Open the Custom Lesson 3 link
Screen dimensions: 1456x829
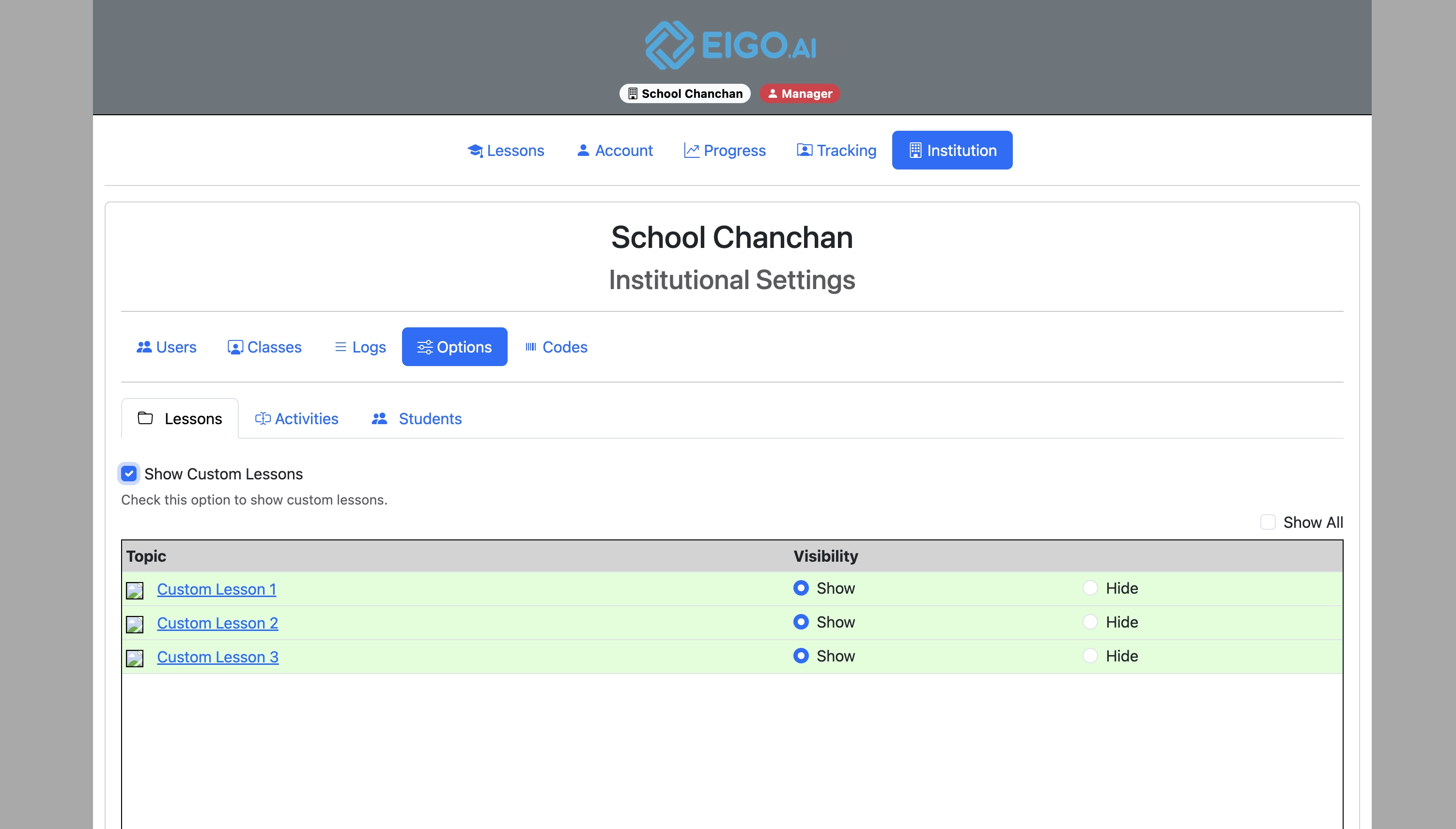(217, 657)
